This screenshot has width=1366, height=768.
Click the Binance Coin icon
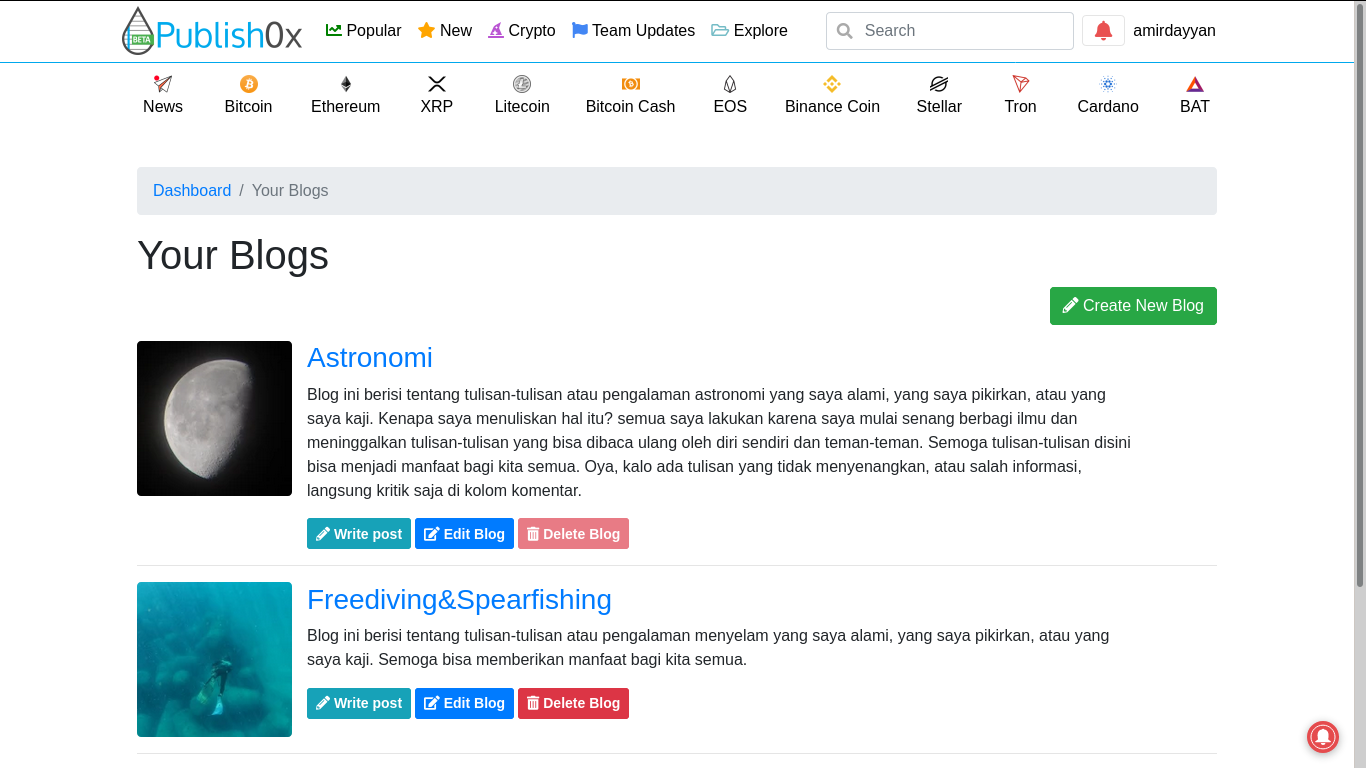[832, 84]
